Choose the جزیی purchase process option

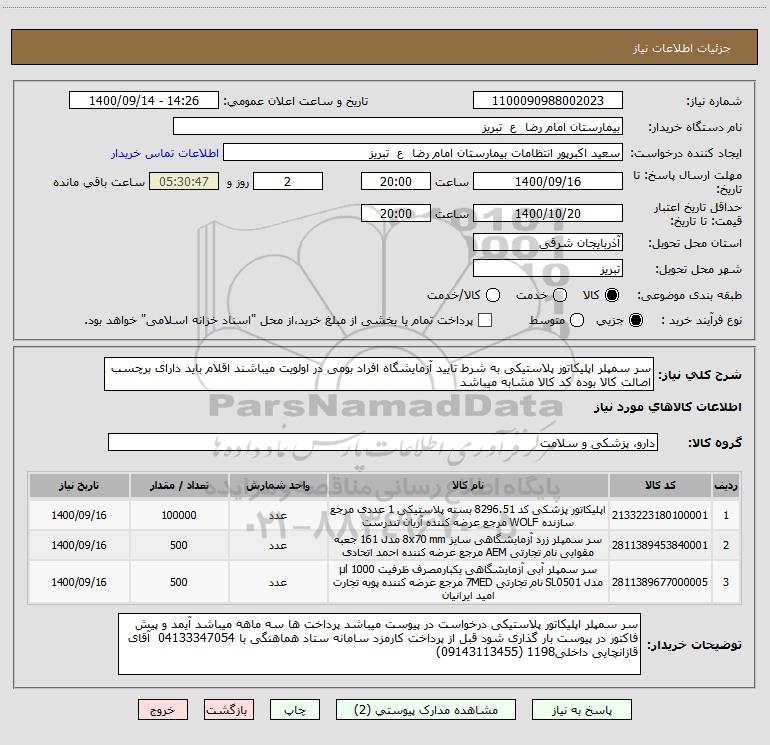[x=635, y=320]
